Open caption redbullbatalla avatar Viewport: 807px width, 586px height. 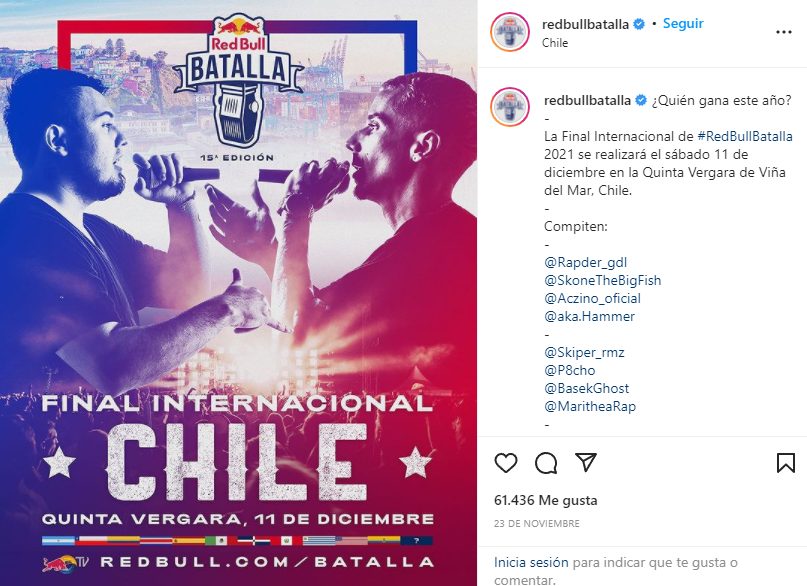pyautogui.click(x=510, y=106)
